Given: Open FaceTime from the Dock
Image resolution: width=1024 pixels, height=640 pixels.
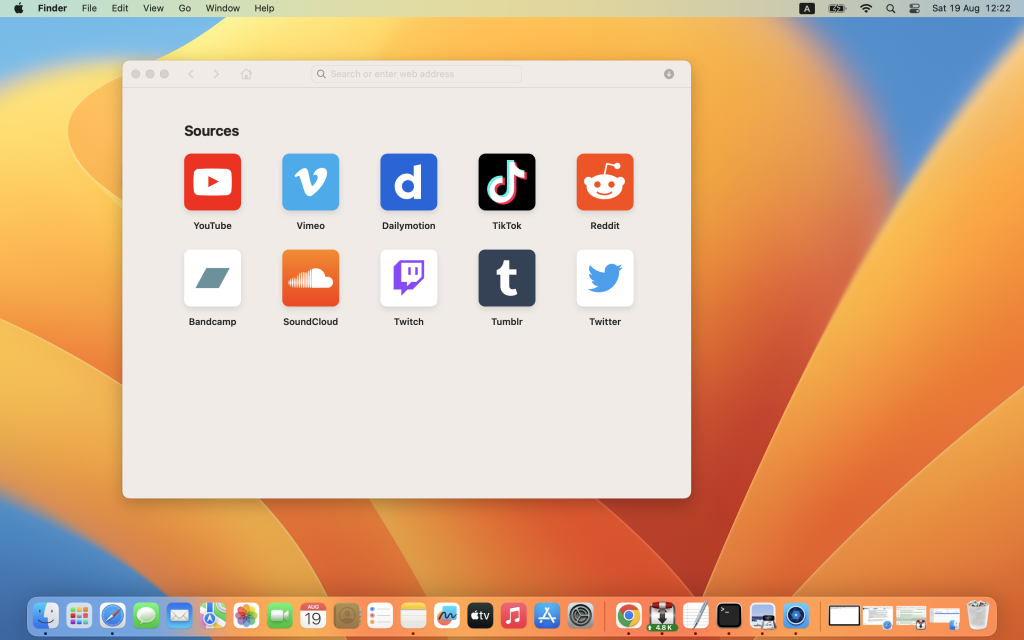Looking at the screenshot, I should click(280, 615).
